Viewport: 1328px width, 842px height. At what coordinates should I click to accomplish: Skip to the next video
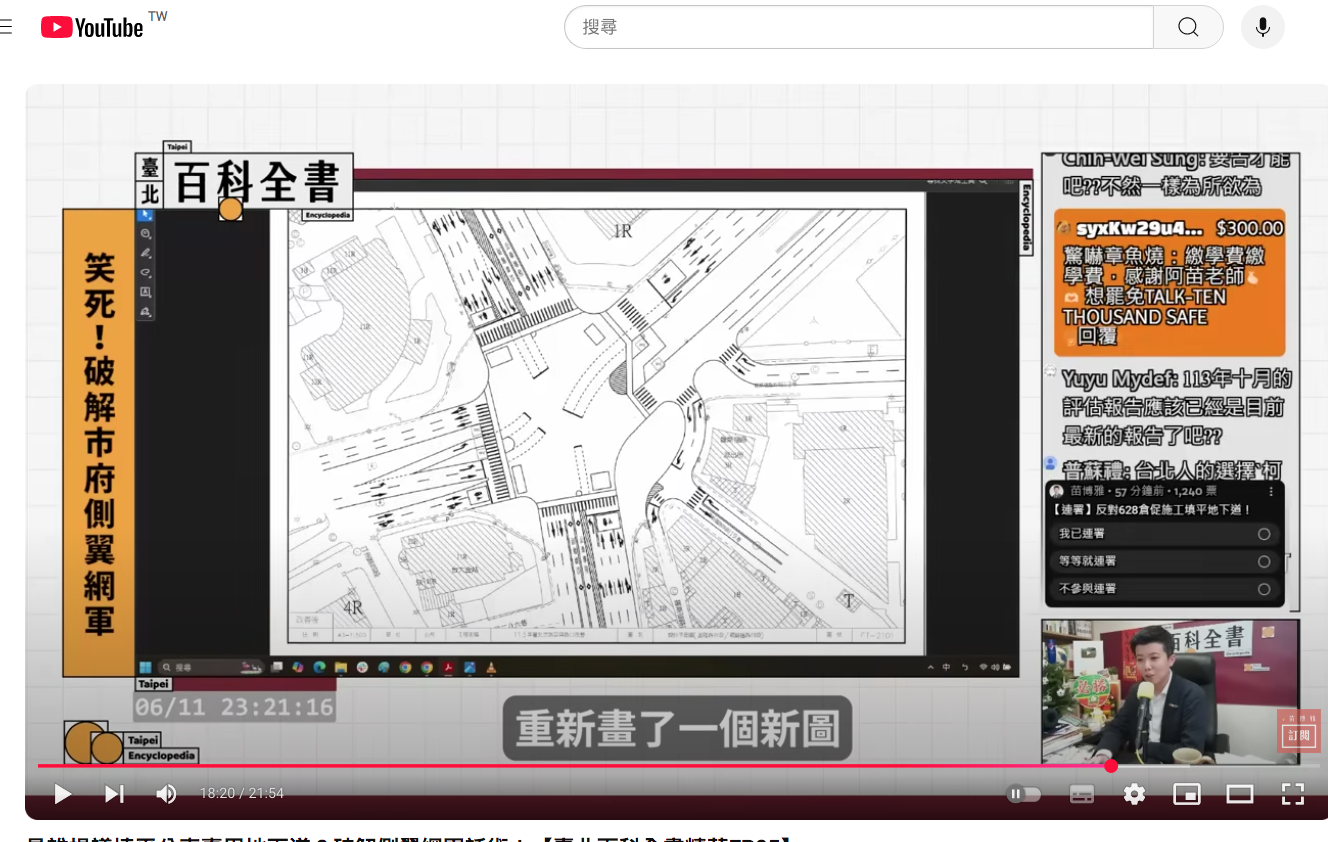click(114, 794)
